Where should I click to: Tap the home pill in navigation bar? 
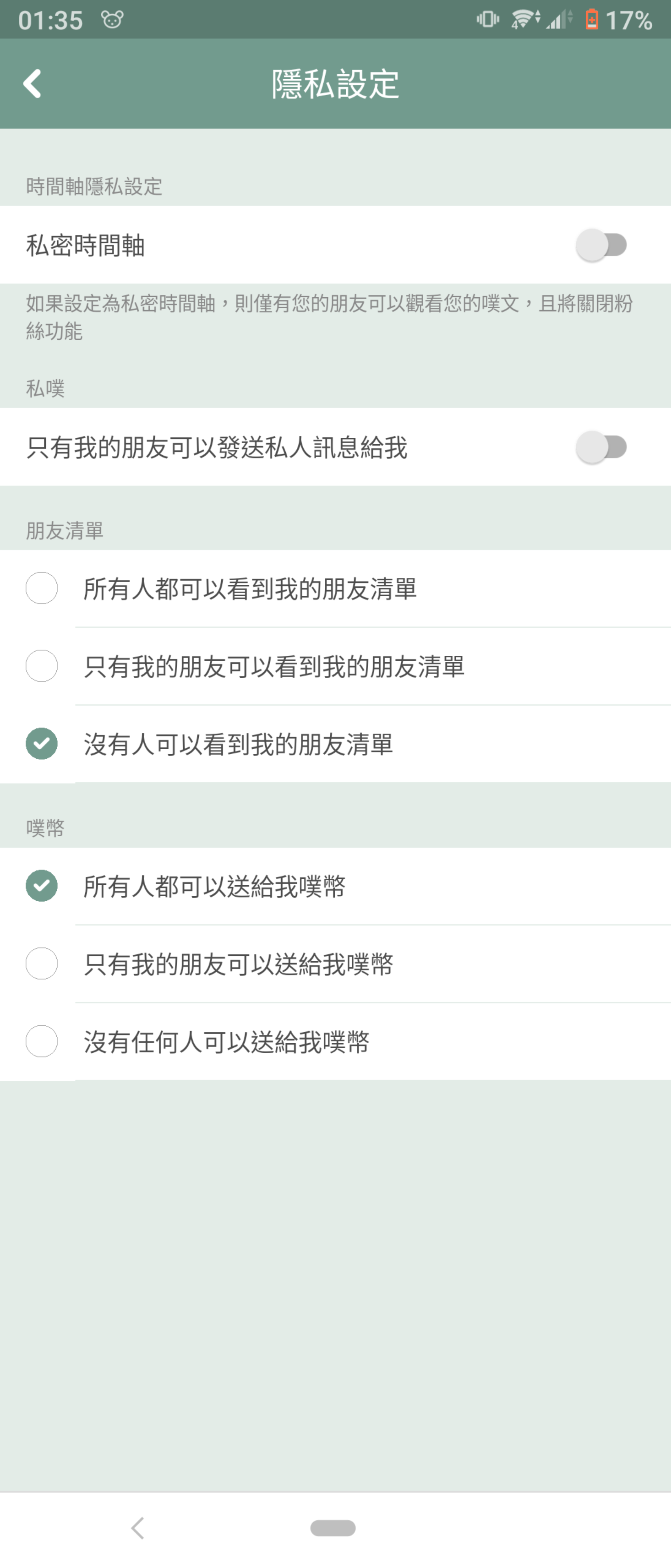(333, 1528)
